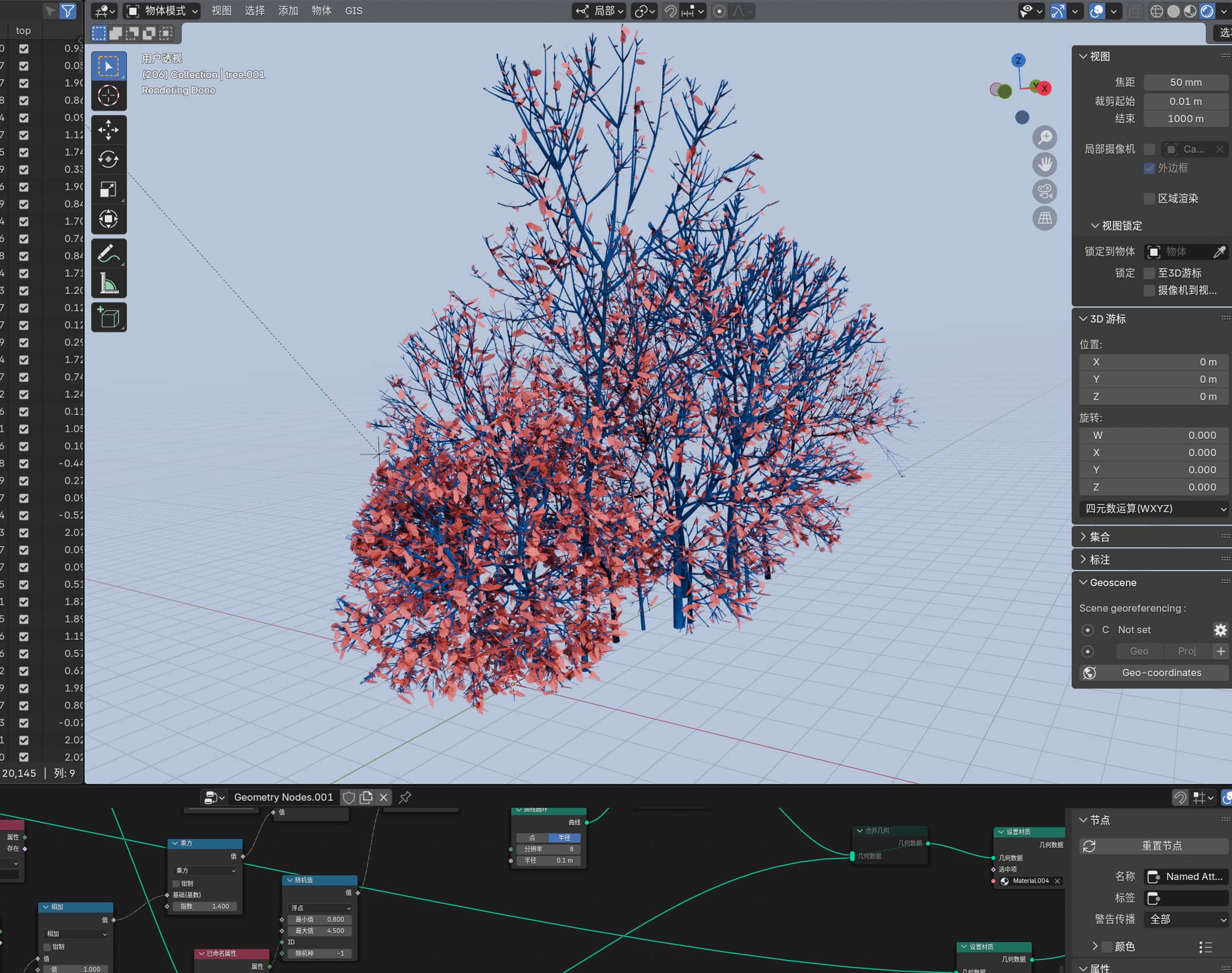Enable 摄像机到视... lock checkbox
Image resolution: width=1232 pixels, height=973 pixels.
[x=1150, y=290]
